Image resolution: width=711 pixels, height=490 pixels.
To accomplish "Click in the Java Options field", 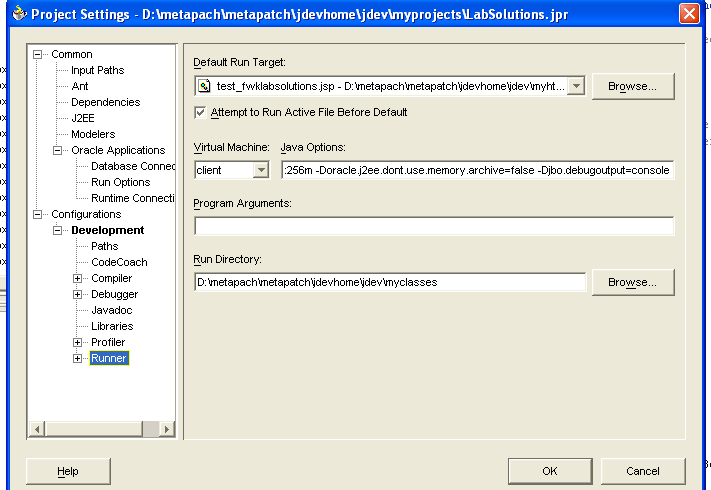I will [477, 170].
